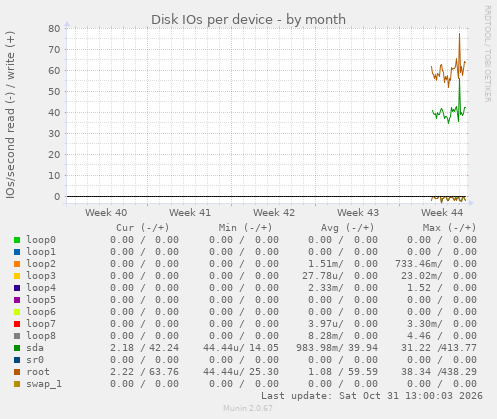Click the 'Munin 2.0.67' footer text
The width and height of the screenshot is (497, 419).
click(248, 408)
